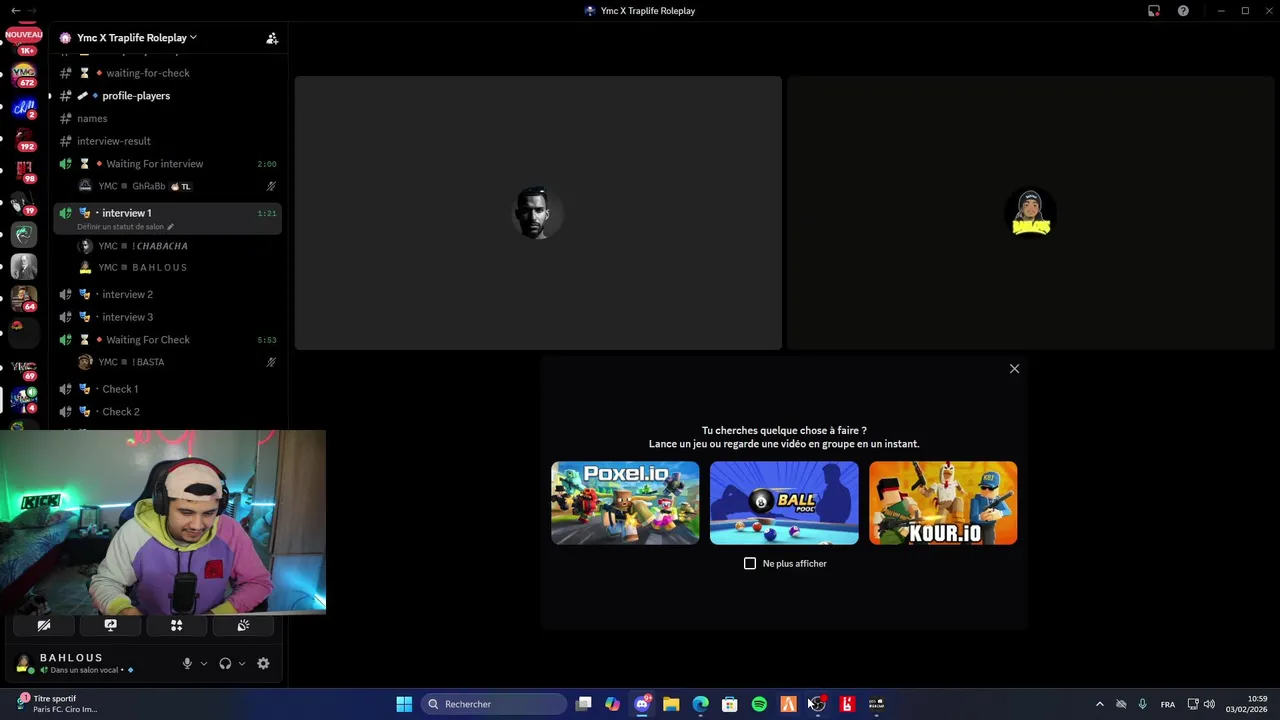Open File Explorer from taskbar
This screenshot has height=720, width=1280.
[x=671, y=704]
